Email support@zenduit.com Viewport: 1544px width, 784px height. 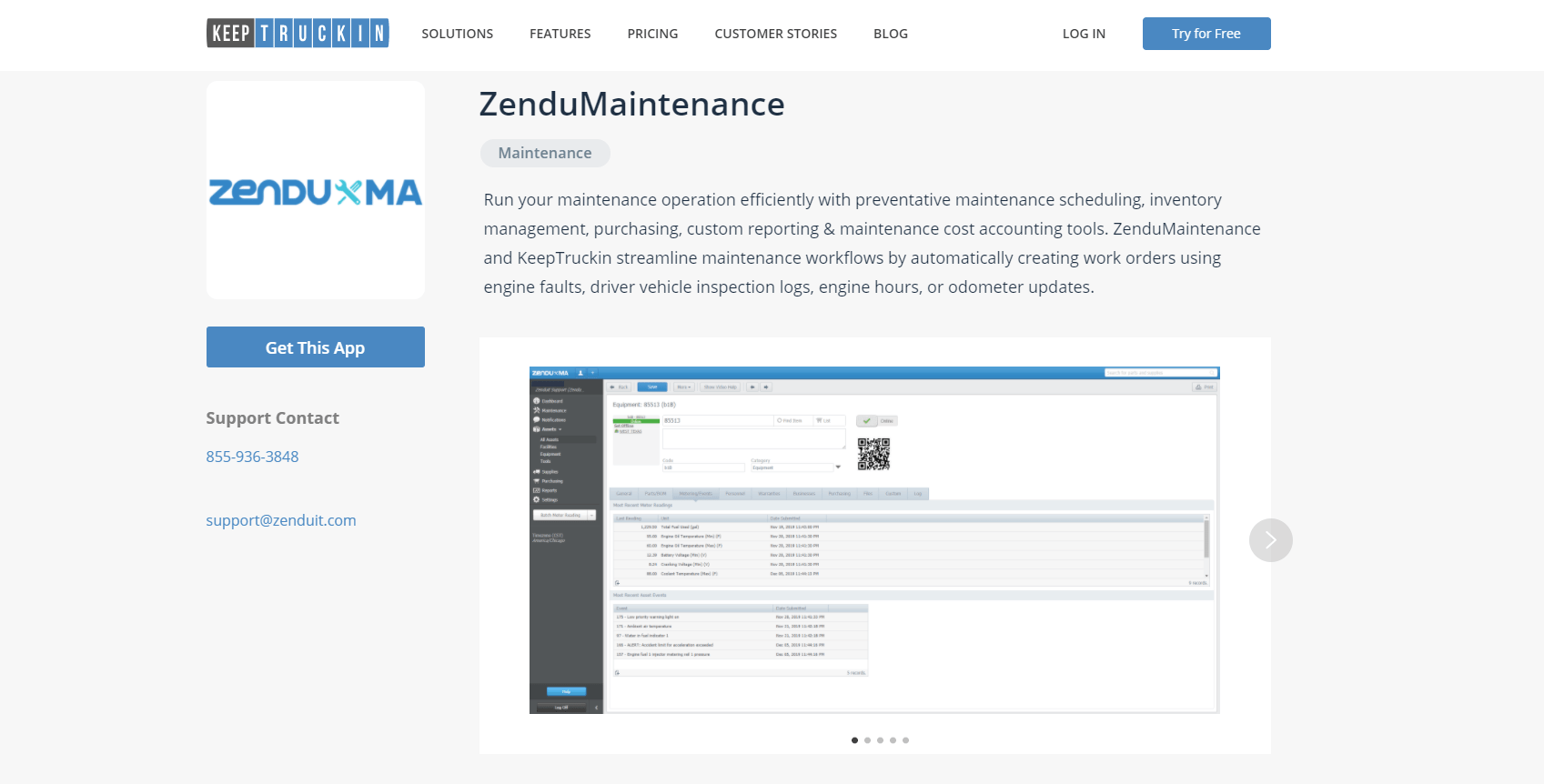pos(281,520)
